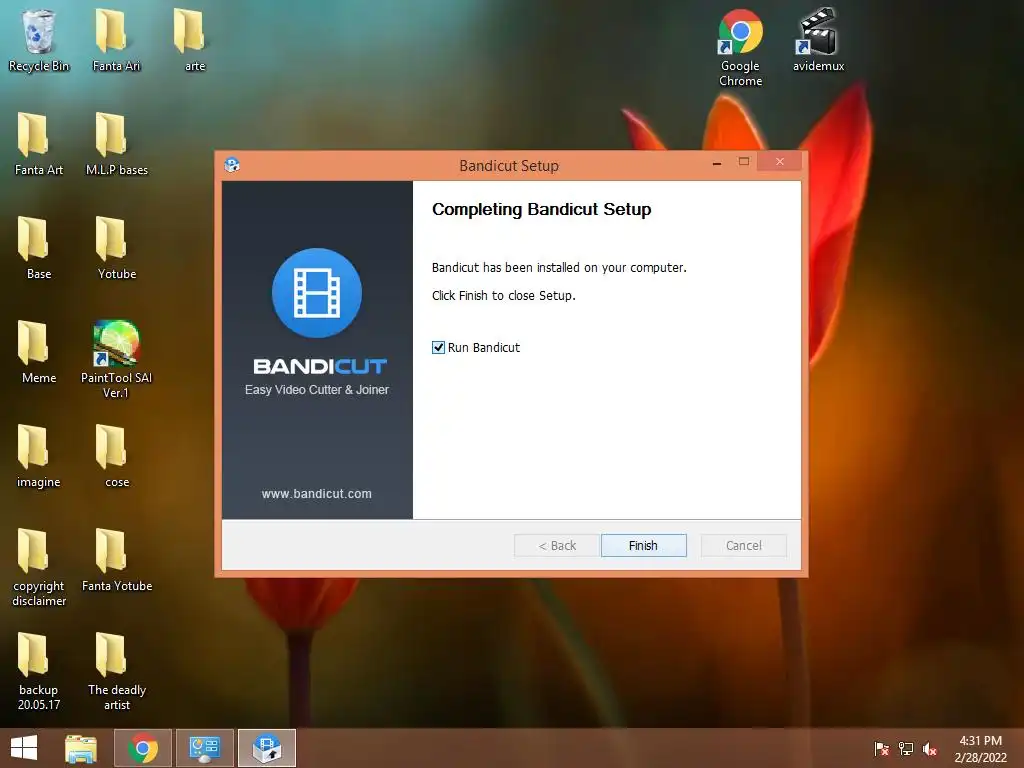This screenshot has height=768, width=1024.
Task: Open the Windows Start button
Action: point(24,748)
